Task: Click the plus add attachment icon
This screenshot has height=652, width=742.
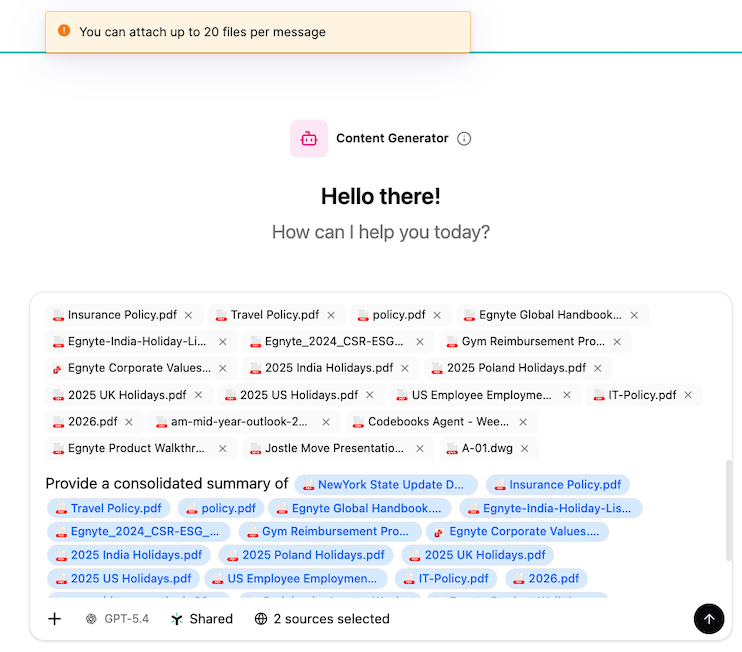Action: point(54,619)
